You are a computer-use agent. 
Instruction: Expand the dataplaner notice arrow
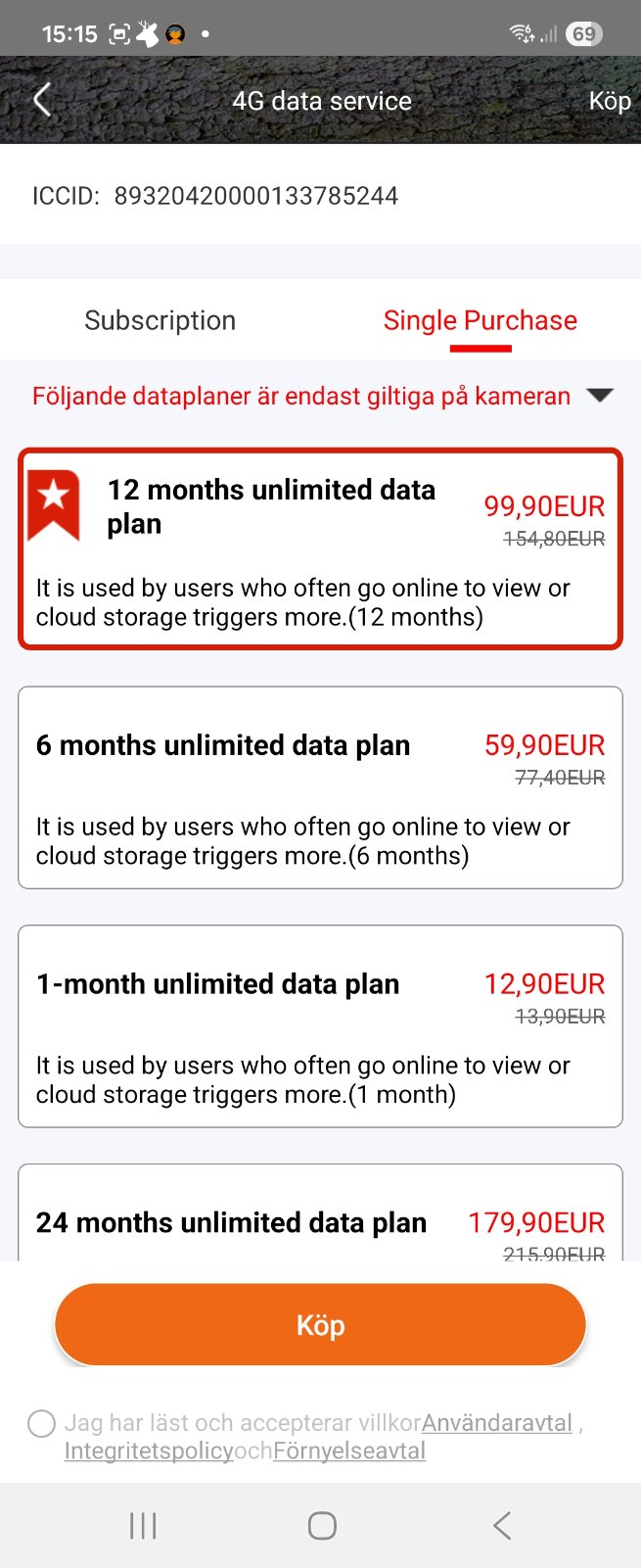point(599,396)
